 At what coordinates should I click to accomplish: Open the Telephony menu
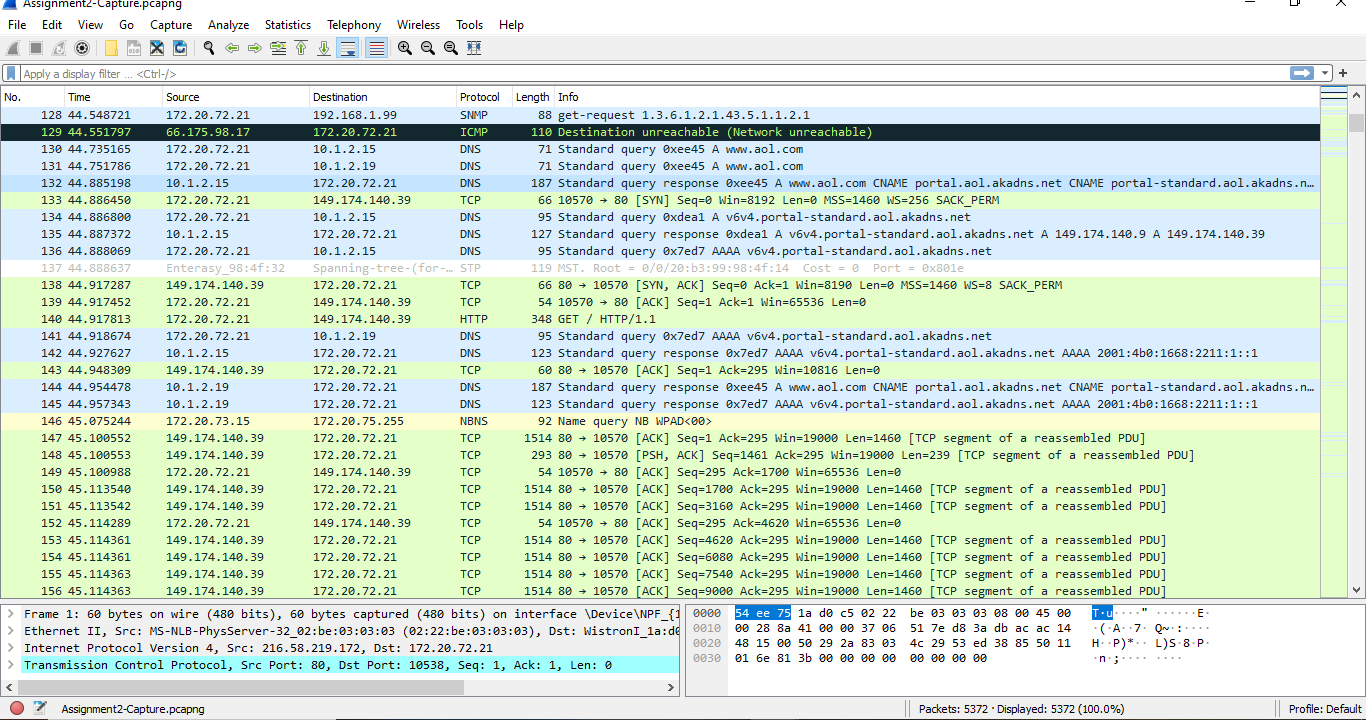tap(354, 24)
